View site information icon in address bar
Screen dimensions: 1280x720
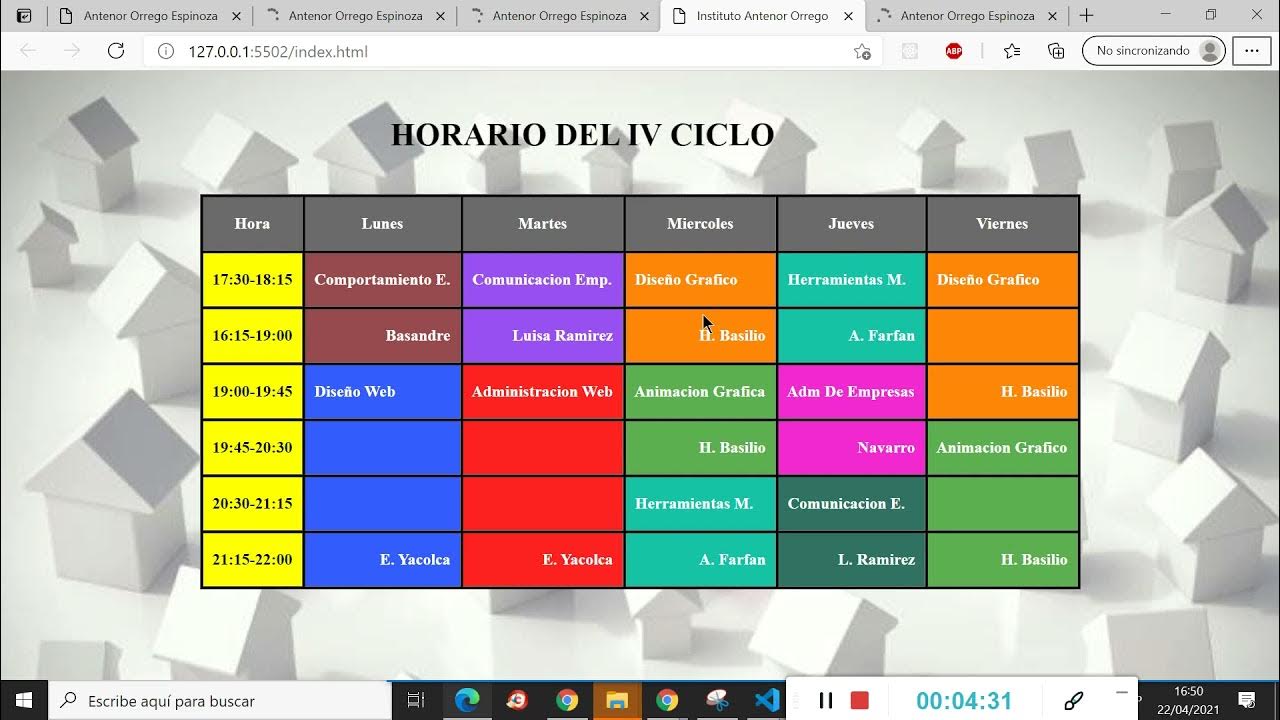click(x=166, y=51)
